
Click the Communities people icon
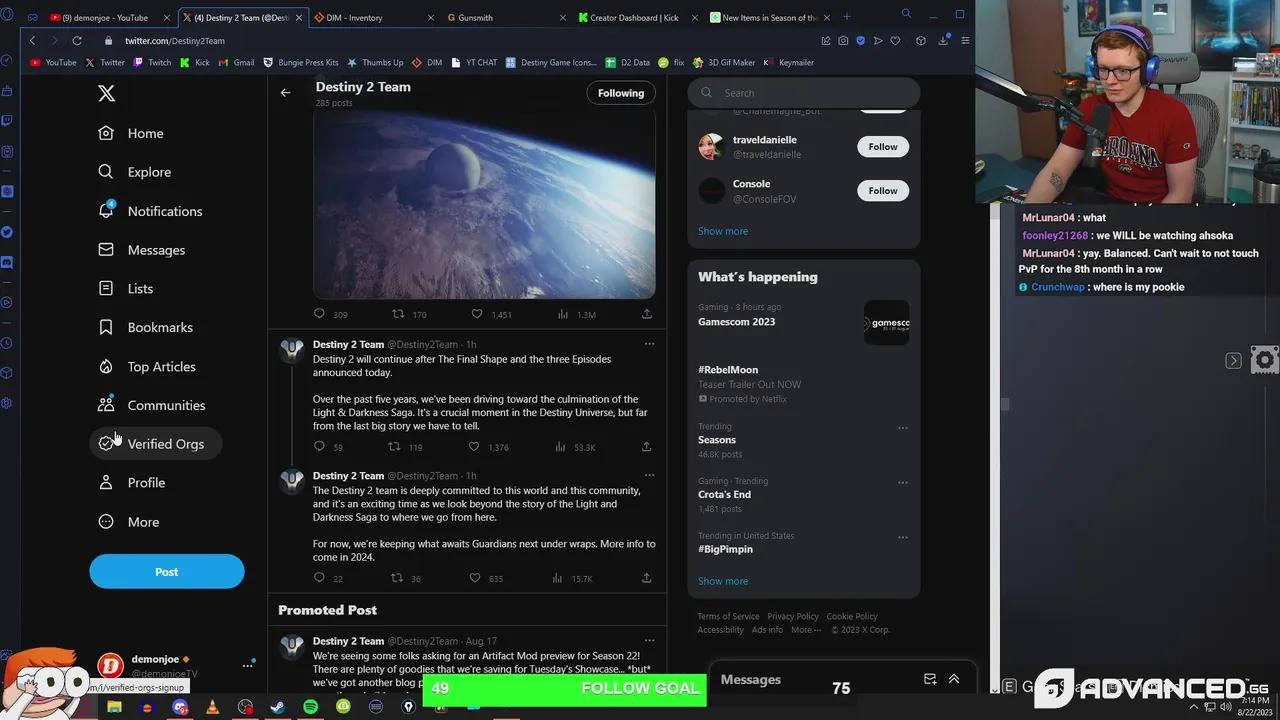point(106,405)
